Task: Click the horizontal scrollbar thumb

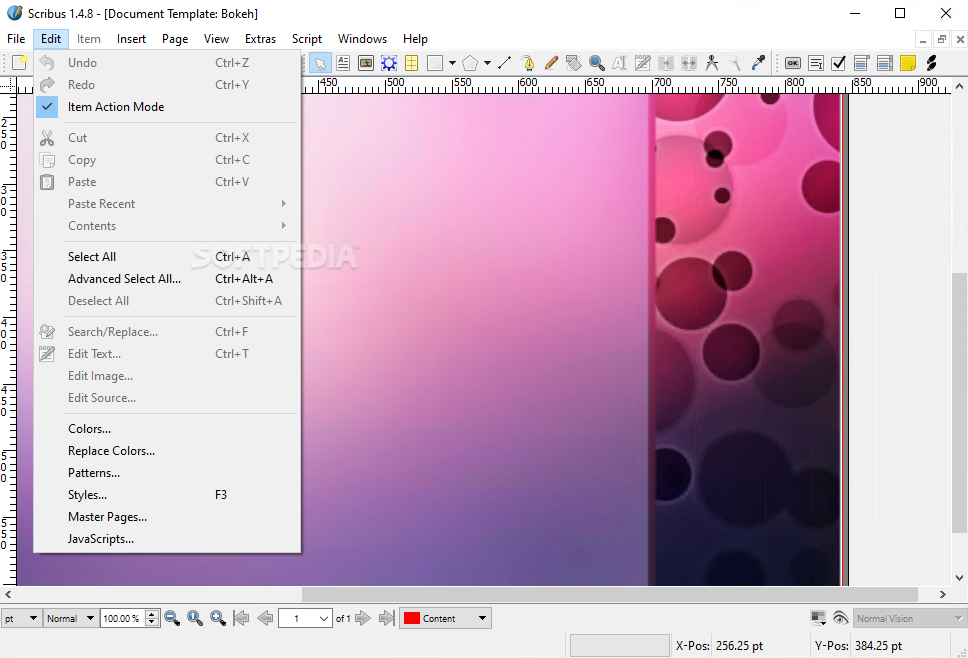Action: (x=609, y=594)
